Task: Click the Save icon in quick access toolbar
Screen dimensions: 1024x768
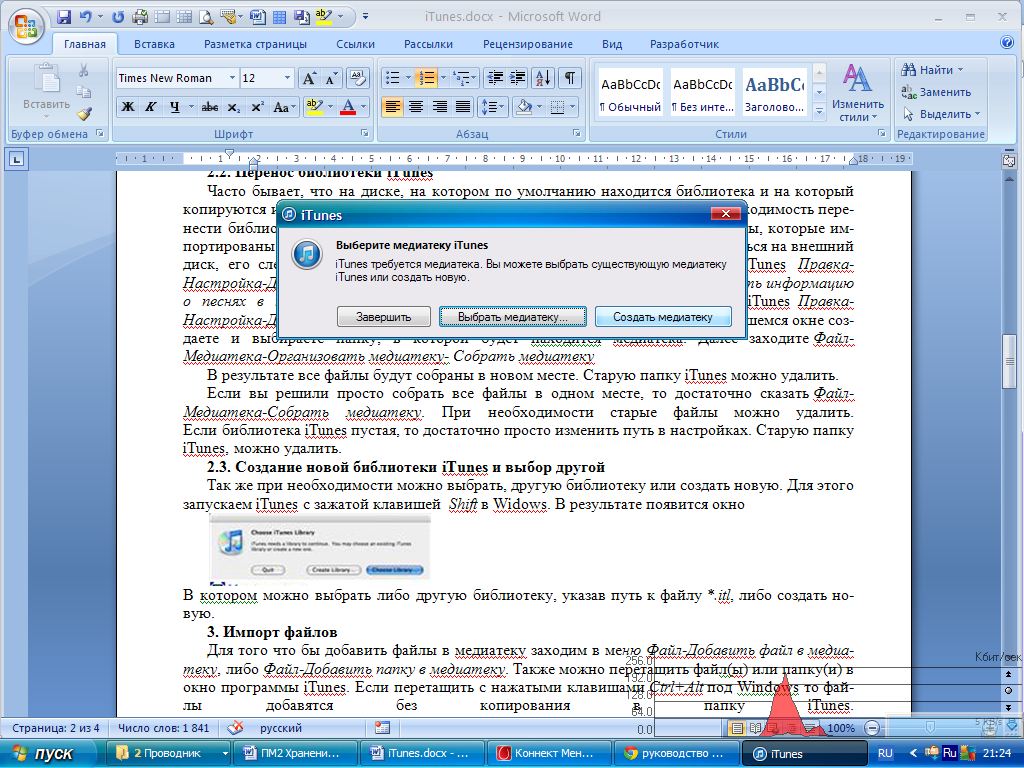Action: (64, 17)
